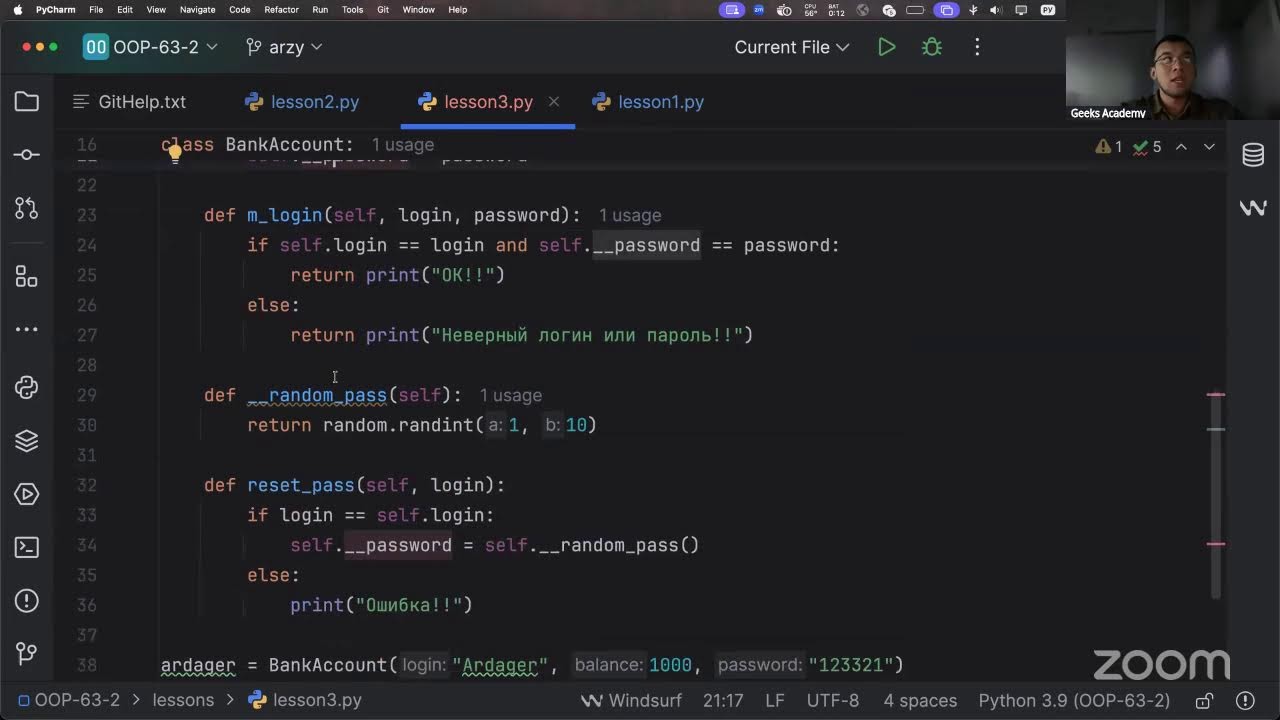Click the intention lightbulb in the gutter
This screenshot has height=720, width=1280.
174,153
